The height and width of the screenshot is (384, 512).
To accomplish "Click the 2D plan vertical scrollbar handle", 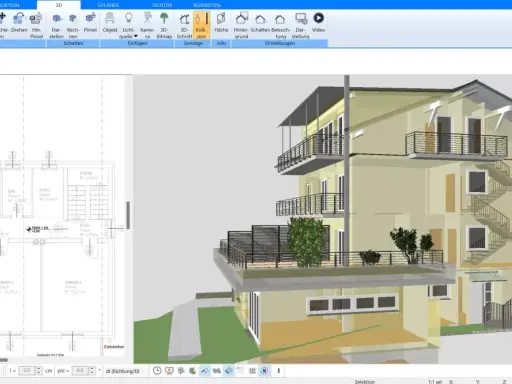I will 128,215.
